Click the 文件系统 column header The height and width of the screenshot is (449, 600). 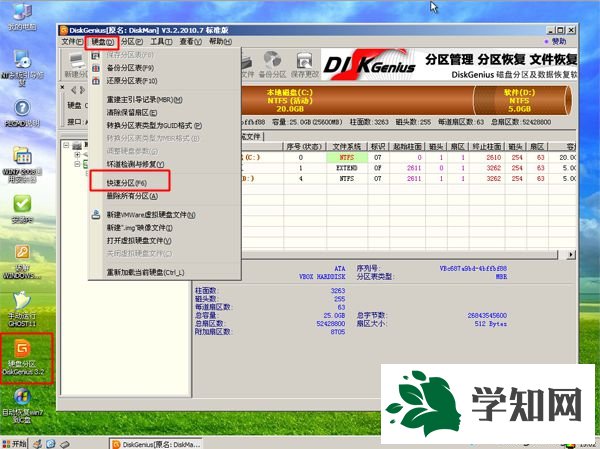point(346,147)
